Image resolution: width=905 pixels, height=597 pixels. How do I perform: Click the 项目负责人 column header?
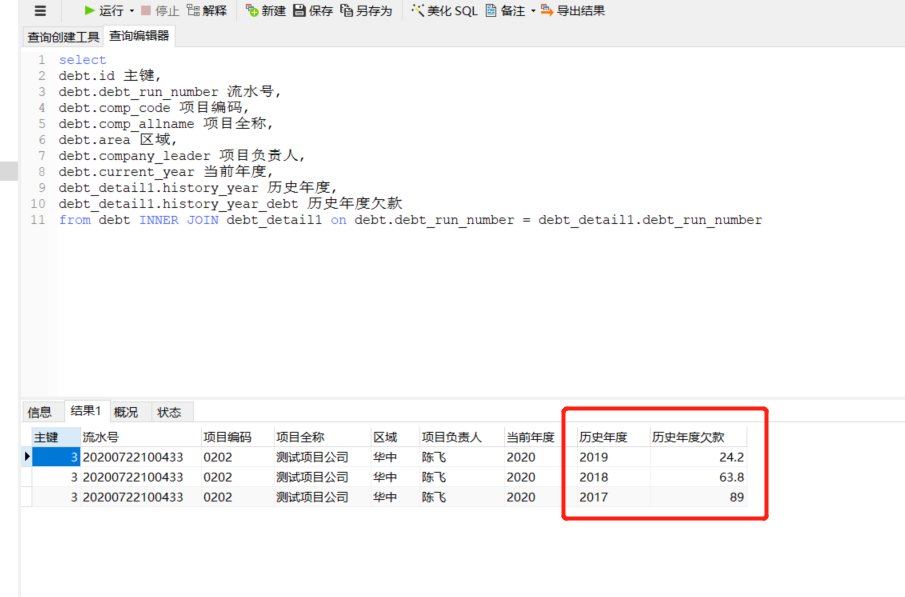click(x=462, y=437)
